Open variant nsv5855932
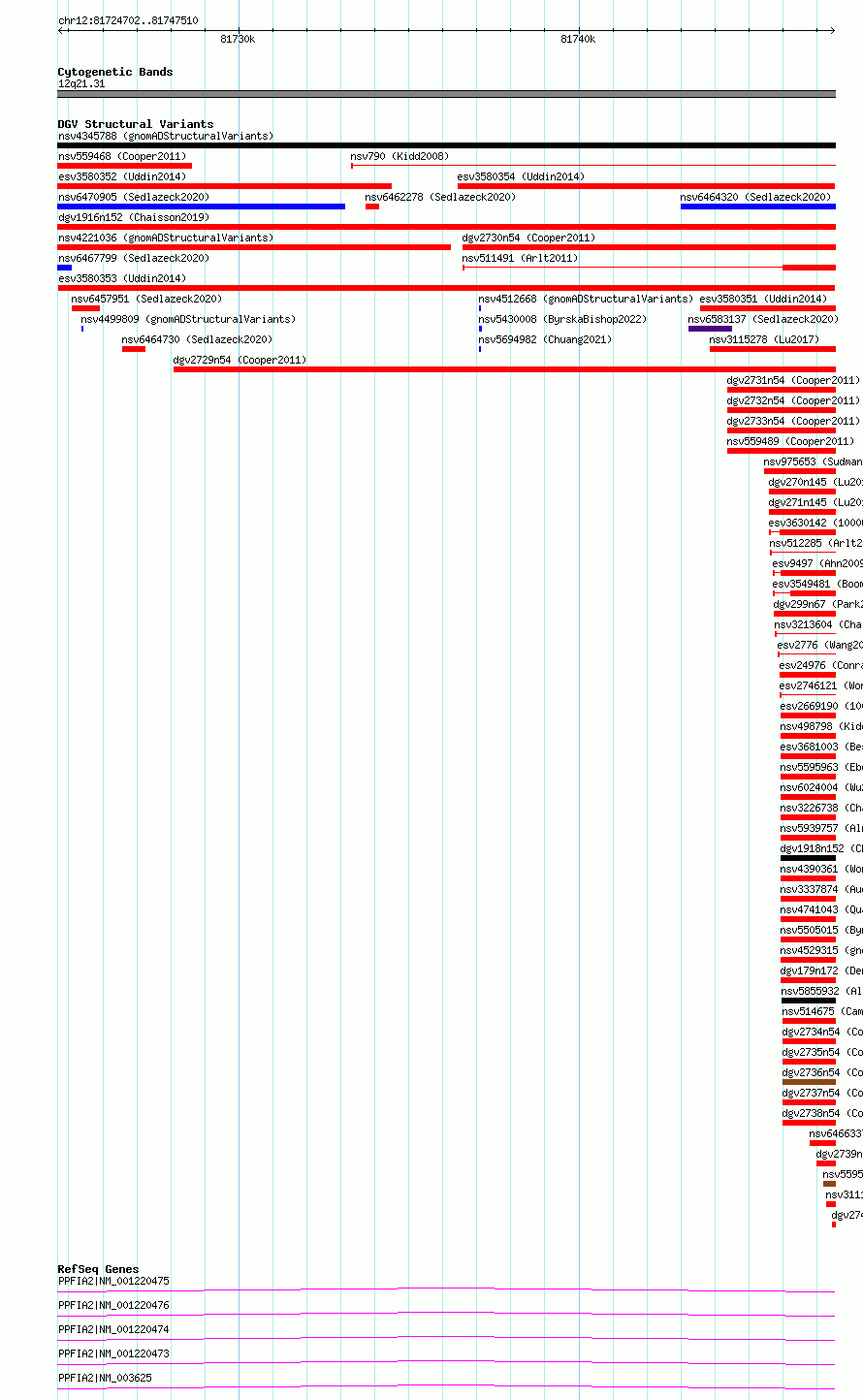The width and height of the screenshot is (863, 1400). [x=821, y=991]
